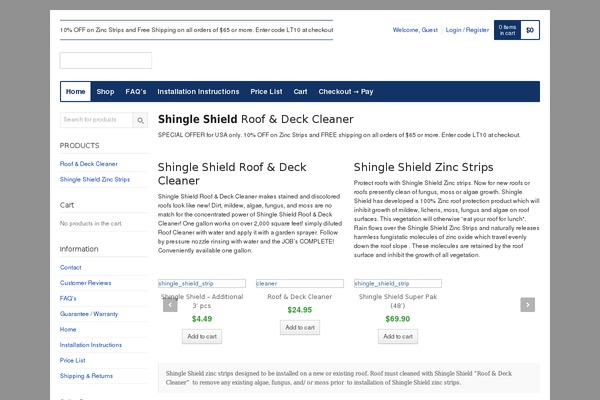Open the Roof & Deck Cleaner product title
This screenshot has height=400, width=600.
(300, 297)
